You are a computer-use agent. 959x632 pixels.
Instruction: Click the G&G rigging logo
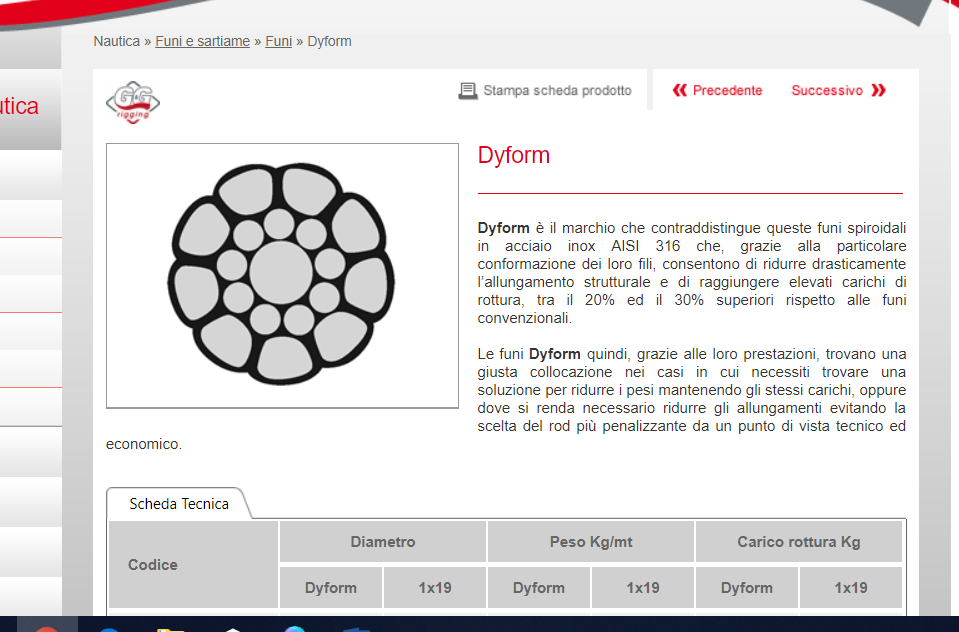(x=133, y=102)
